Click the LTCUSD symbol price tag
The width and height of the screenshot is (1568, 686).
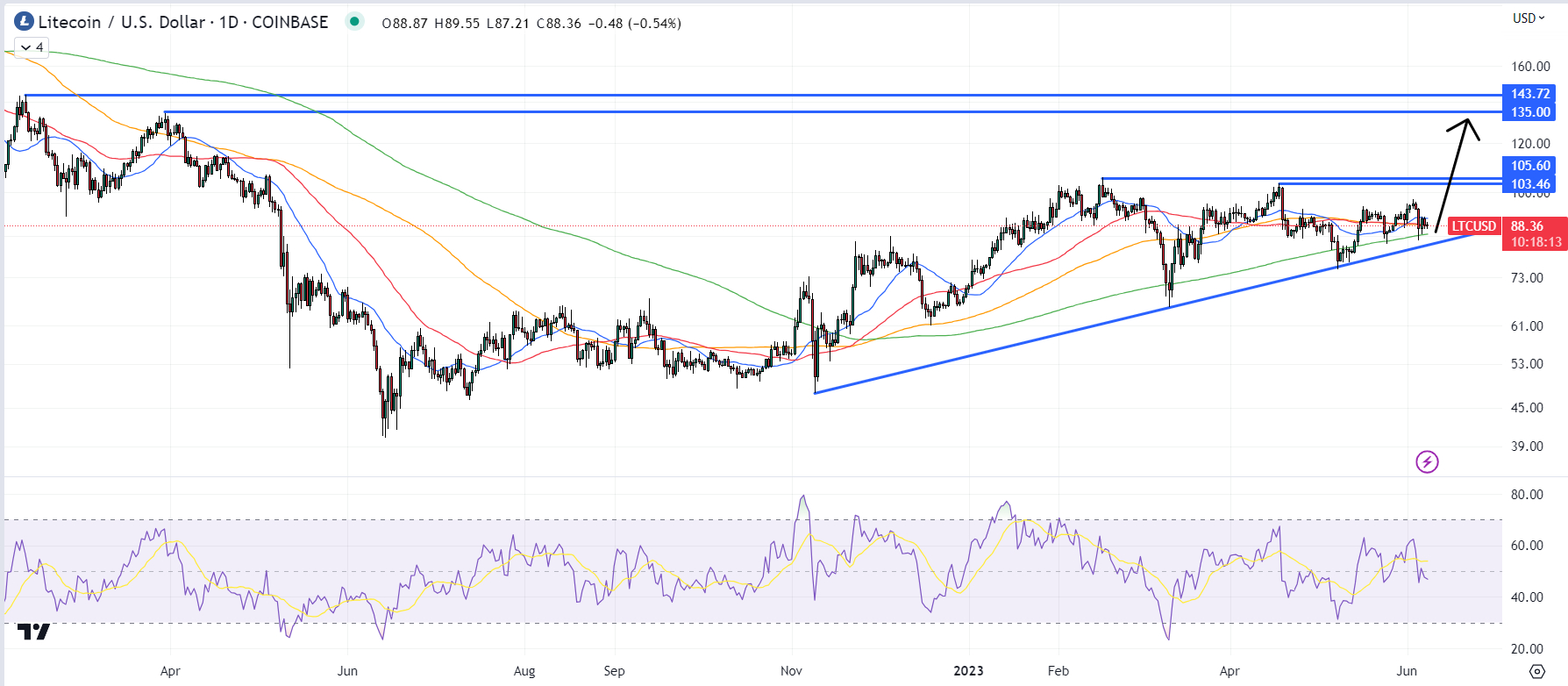(x=1474, y=226)
